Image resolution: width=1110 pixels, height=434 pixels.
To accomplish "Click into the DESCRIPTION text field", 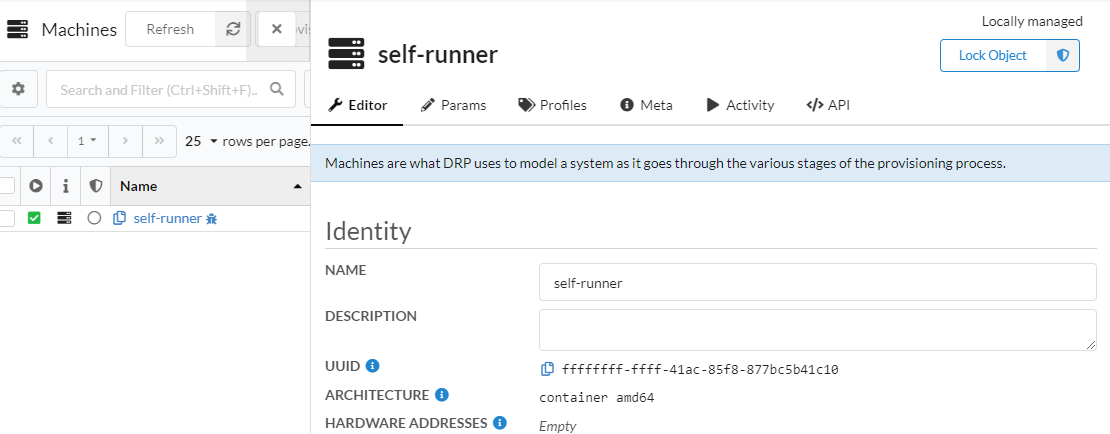I will 817,329.
